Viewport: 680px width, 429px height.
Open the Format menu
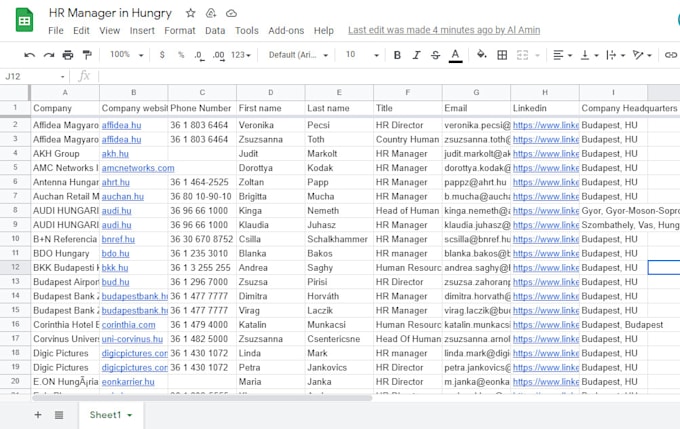180,30
